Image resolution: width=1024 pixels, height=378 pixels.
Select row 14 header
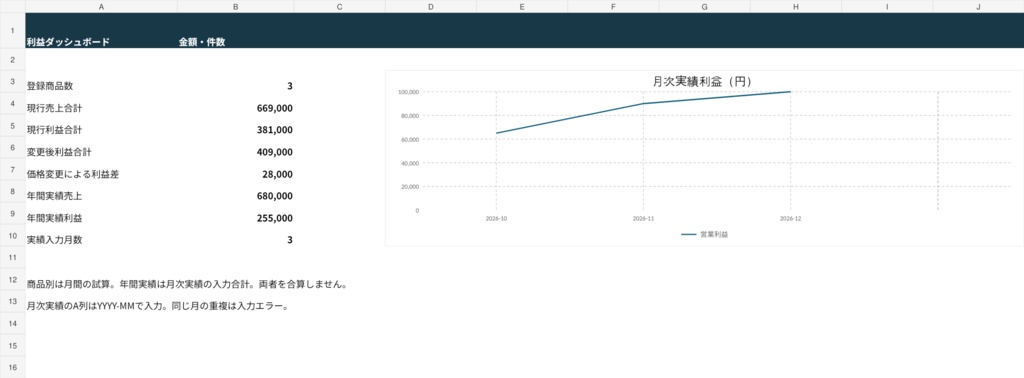click(12, 323)
